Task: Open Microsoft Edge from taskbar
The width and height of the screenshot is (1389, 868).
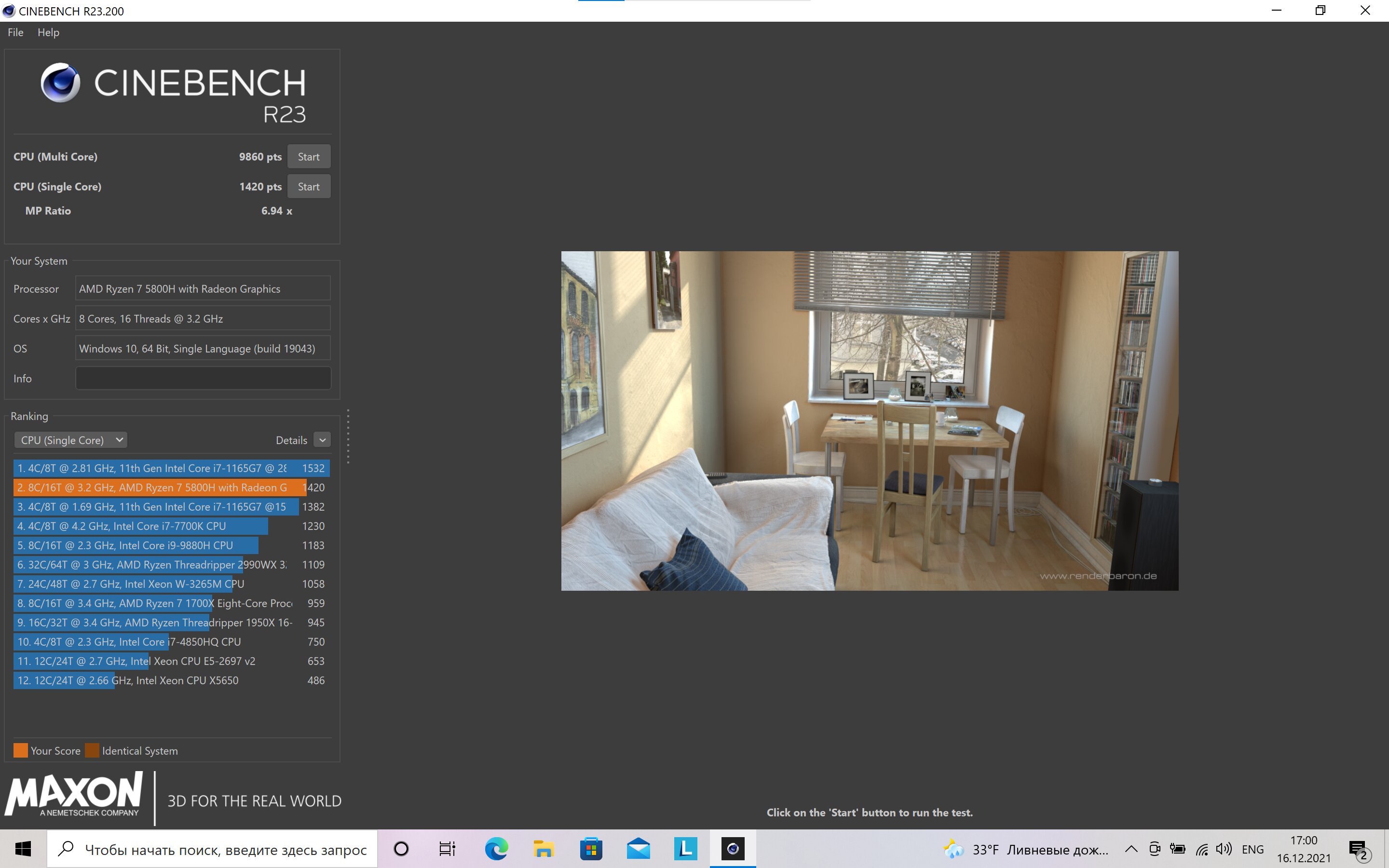Action: [x=496, y=849]
